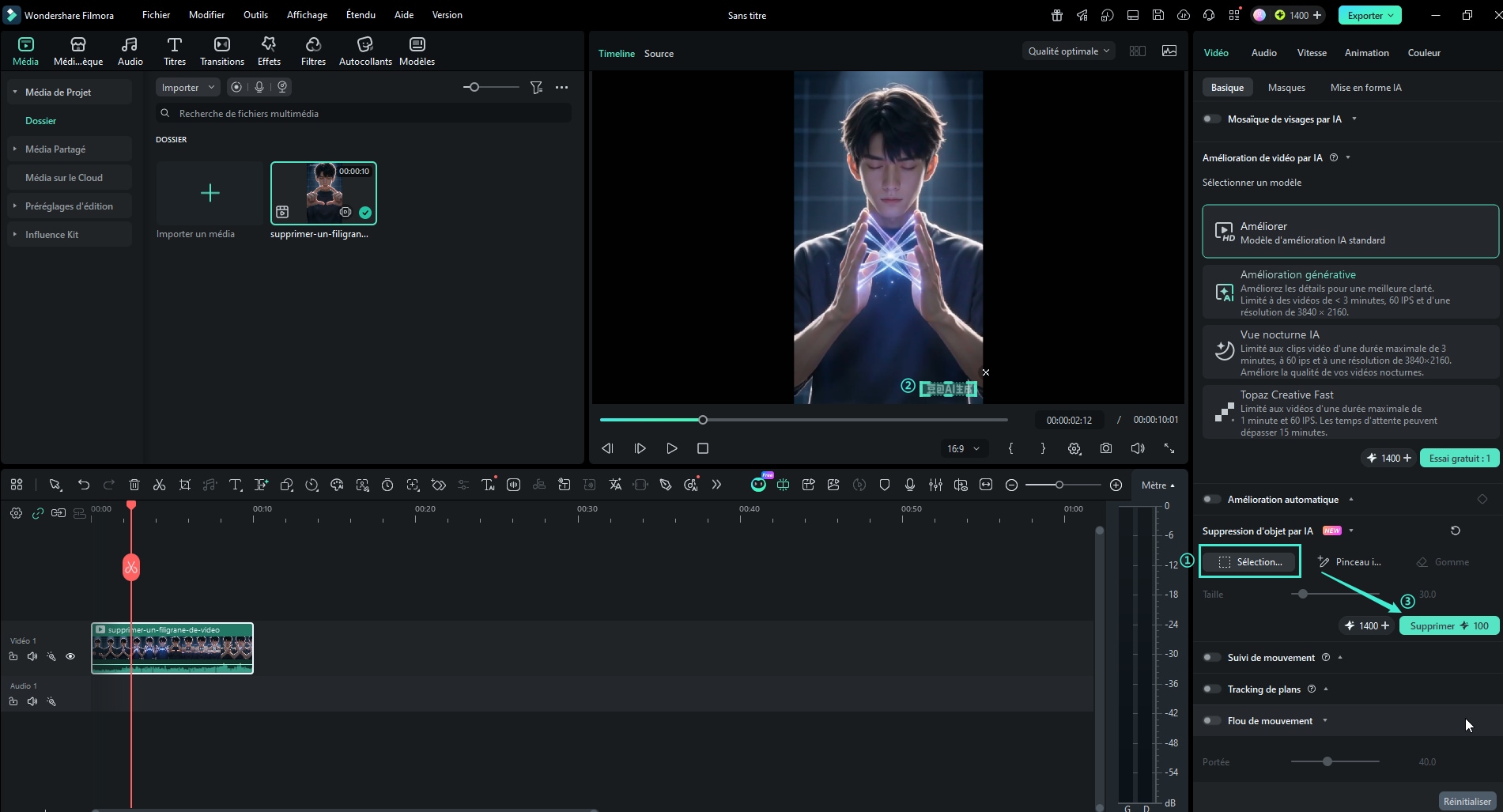Click the timeline zoom slider
The width and height of the screenshot is (1503, 812).
coord(1063,485)
